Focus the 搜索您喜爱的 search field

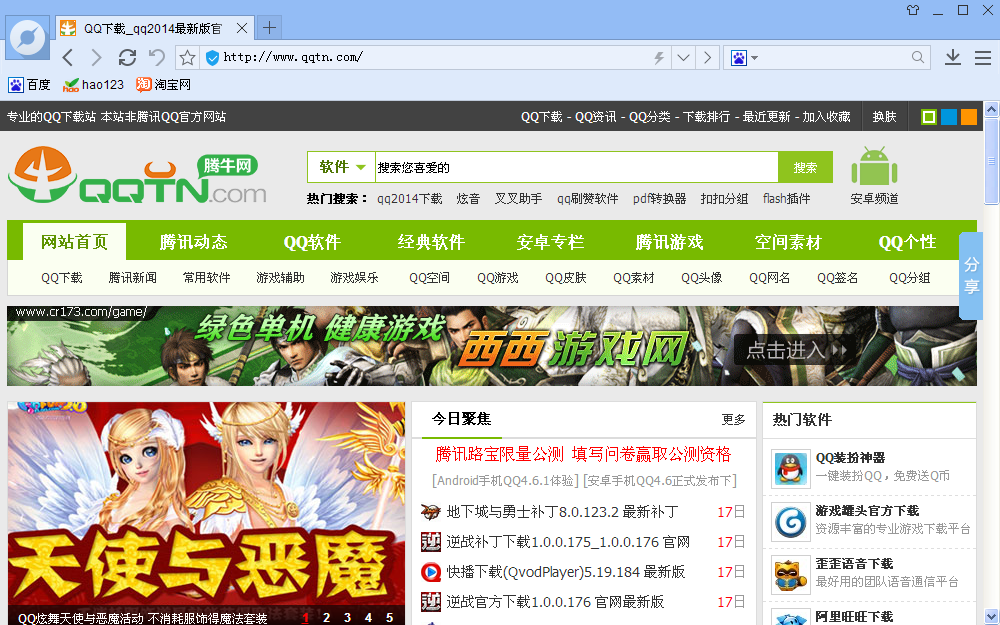(x=577, y=167)
